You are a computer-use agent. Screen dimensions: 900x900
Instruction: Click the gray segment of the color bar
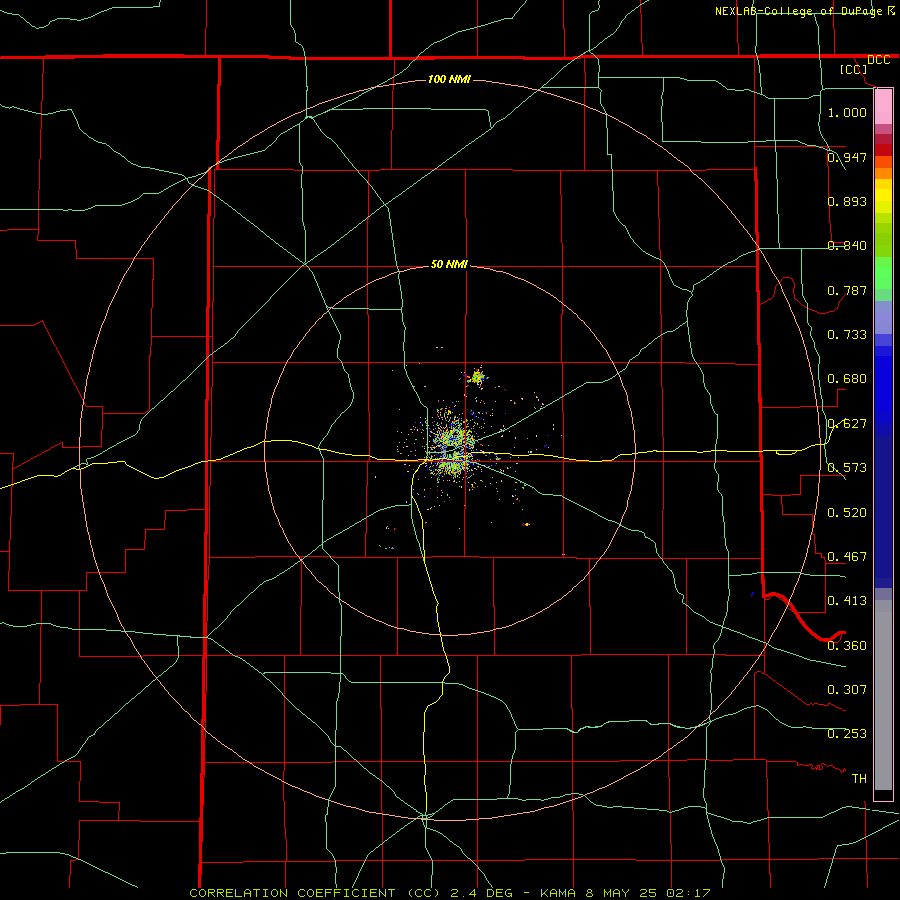pyautogui.click(x=883, y=695)
